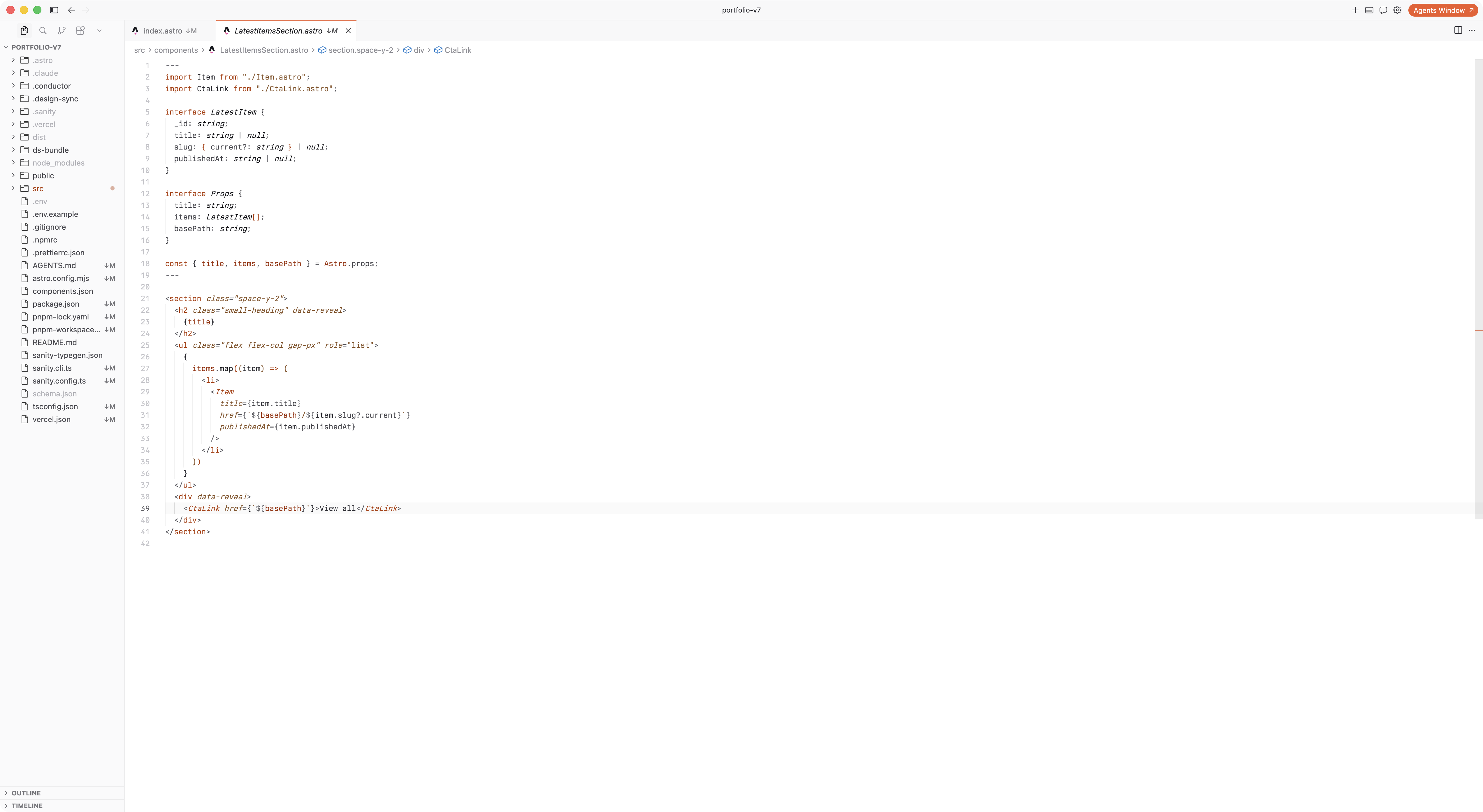The width and height of the screenshot is (1483, 812).
Task: Expand the TIMELINE section
Action: coord(62,806)
